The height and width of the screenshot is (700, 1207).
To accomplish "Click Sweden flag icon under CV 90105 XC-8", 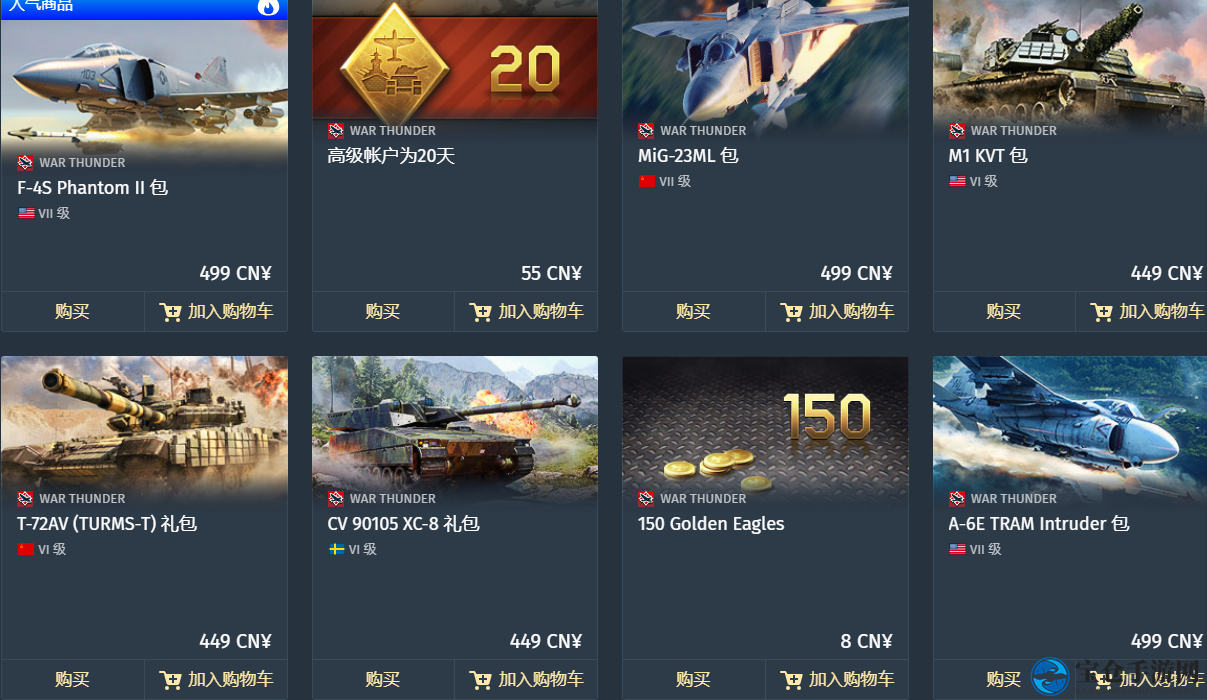I will [x=336, y=549].
